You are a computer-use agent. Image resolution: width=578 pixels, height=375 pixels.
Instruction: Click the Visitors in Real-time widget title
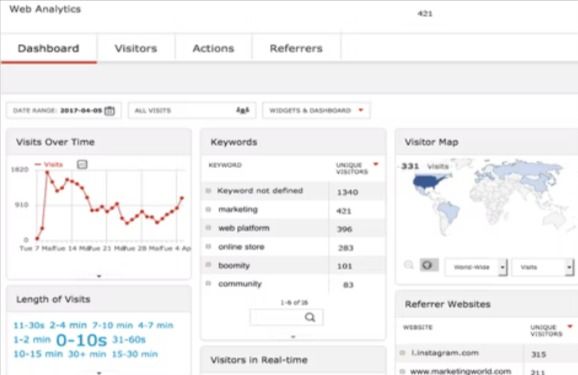[x=259, y=360]
